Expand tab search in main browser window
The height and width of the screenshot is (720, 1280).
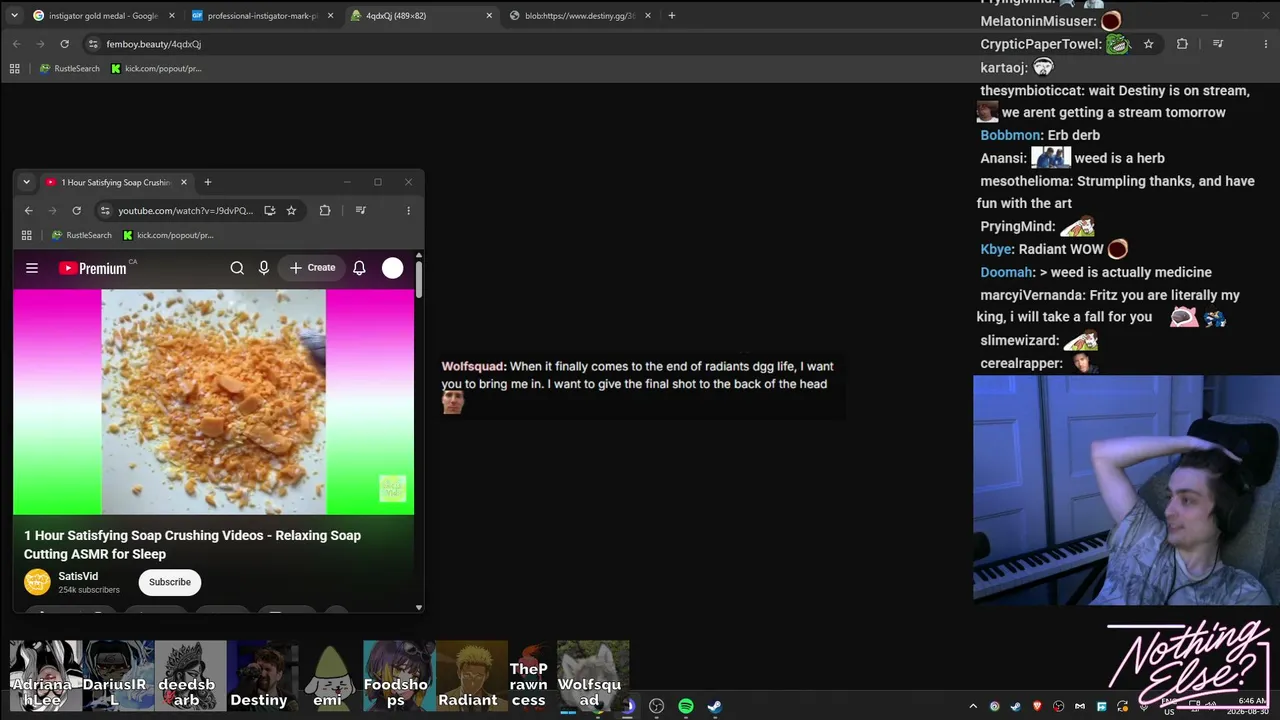(x=14, y=16)
